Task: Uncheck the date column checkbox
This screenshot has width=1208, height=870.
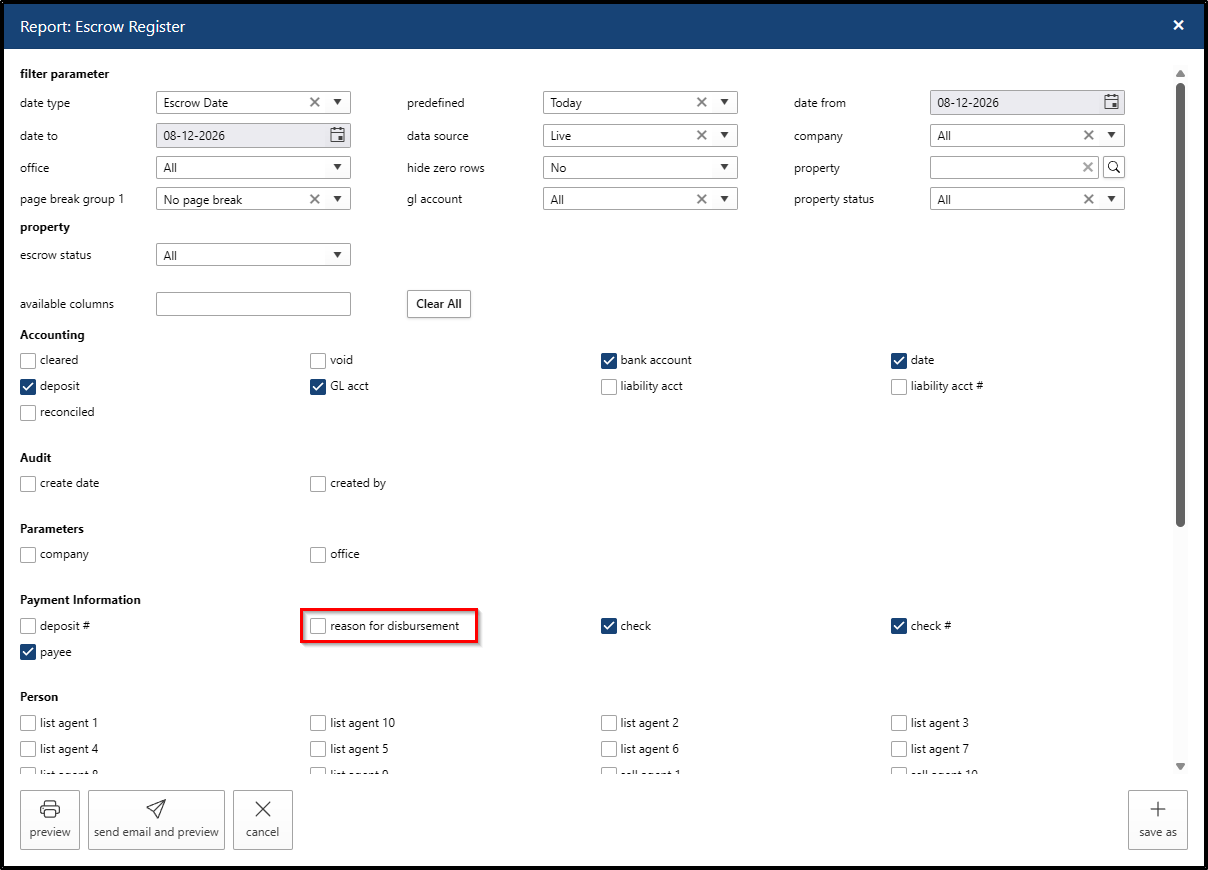Action: [899, 361]
